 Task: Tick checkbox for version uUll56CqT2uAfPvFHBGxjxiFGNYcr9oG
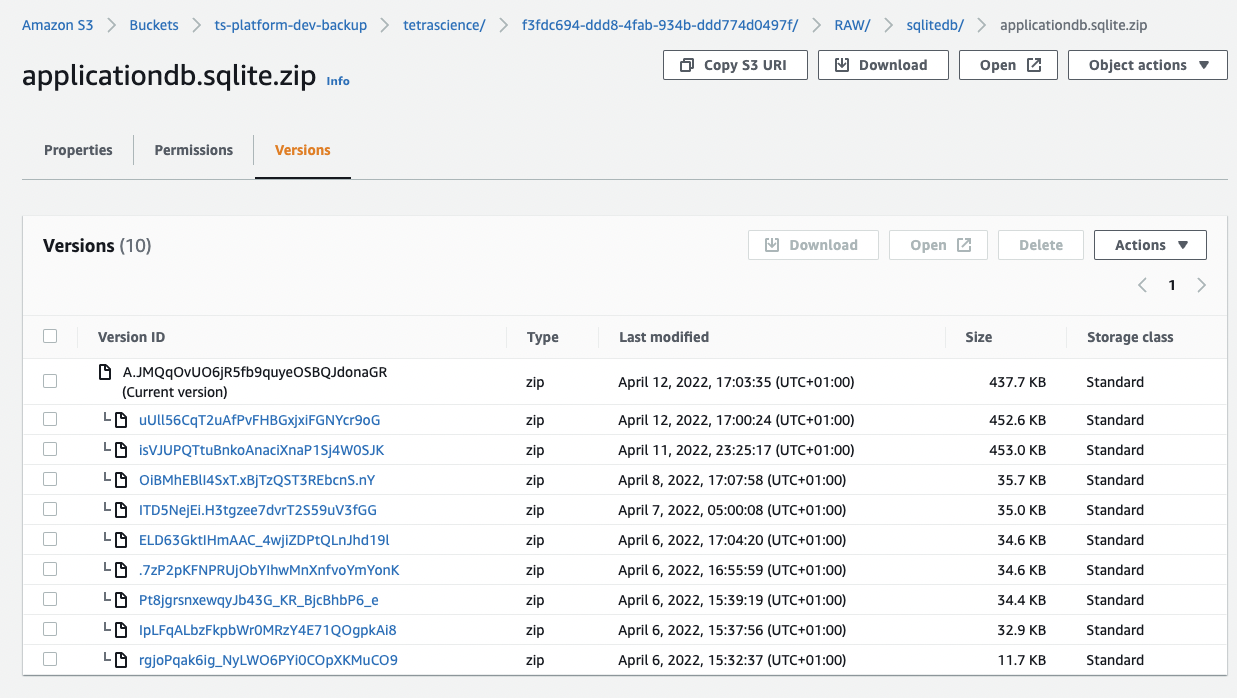click(50, 419)
